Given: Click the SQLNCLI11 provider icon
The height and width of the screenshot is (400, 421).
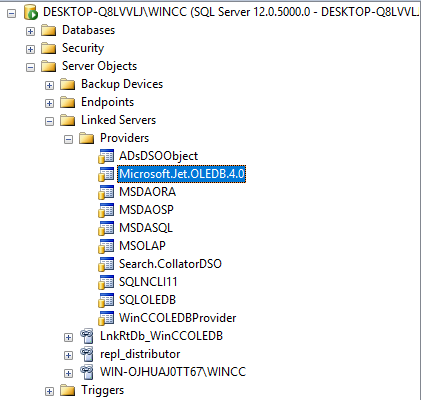Looking at the screenshot, I should click(106, 282).
